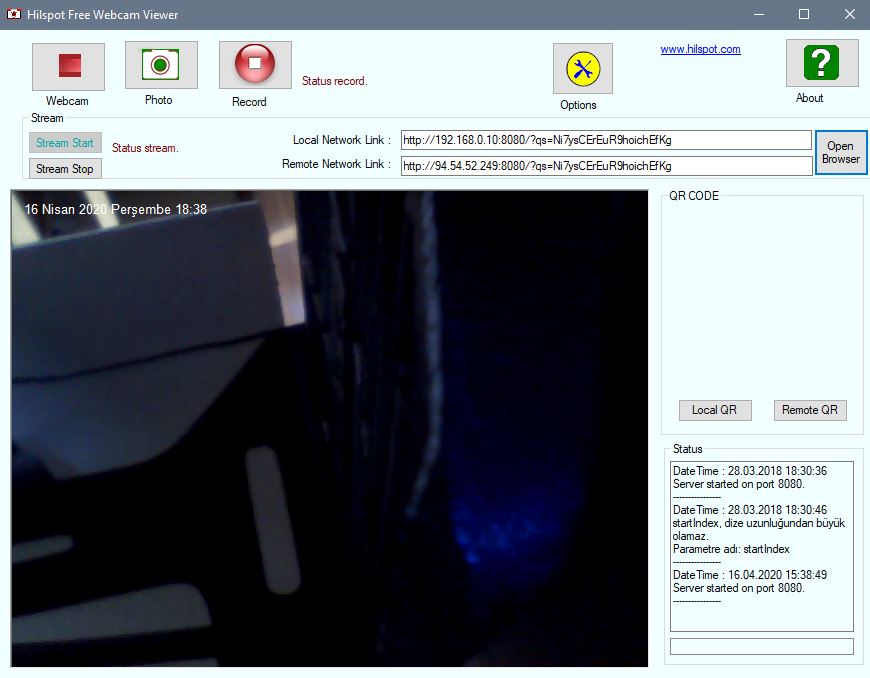This screenshot has height=678, width=870.
Task: Click the progress bar below Status log
Action: pos(761,647)
